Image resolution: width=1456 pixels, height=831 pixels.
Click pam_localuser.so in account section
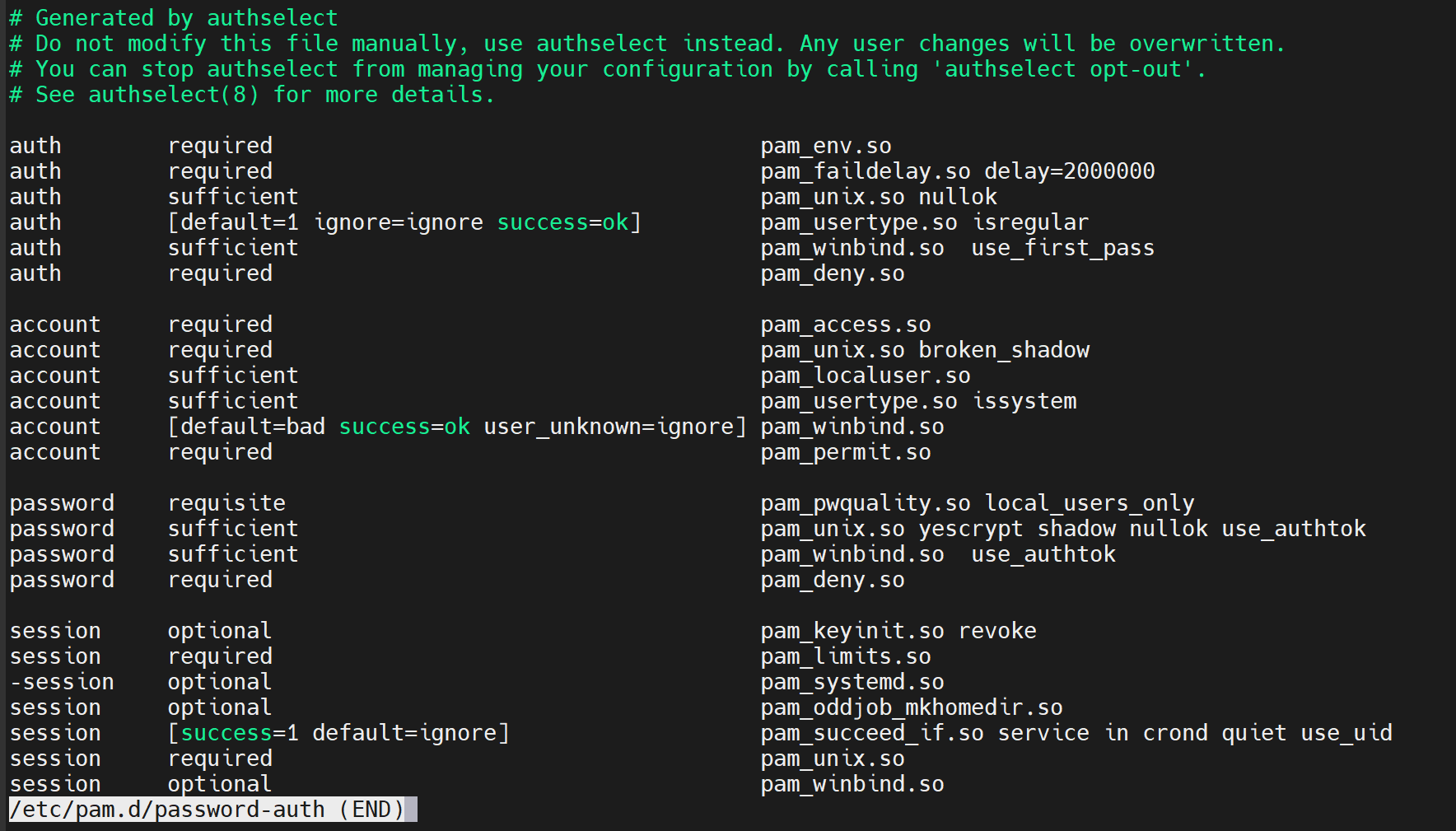pyautogui.click(x=865, y=376)
